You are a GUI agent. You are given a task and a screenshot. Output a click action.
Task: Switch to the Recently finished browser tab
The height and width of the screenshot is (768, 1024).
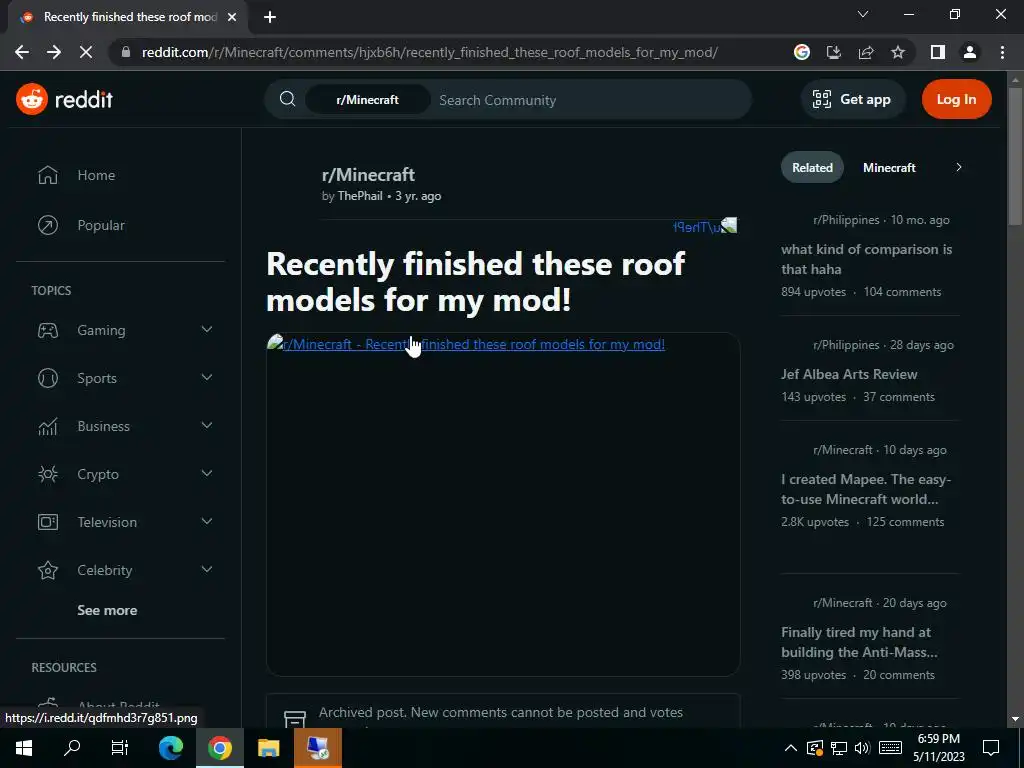[127, 17]
